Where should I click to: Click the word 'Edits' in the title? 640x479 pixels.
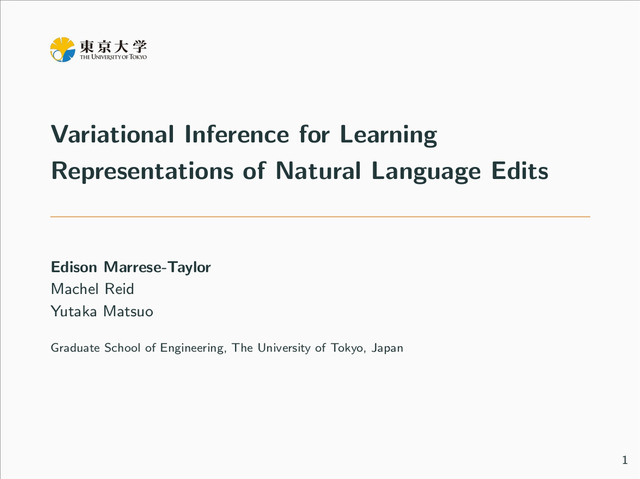pyautogui.click(x=519, y=171)
